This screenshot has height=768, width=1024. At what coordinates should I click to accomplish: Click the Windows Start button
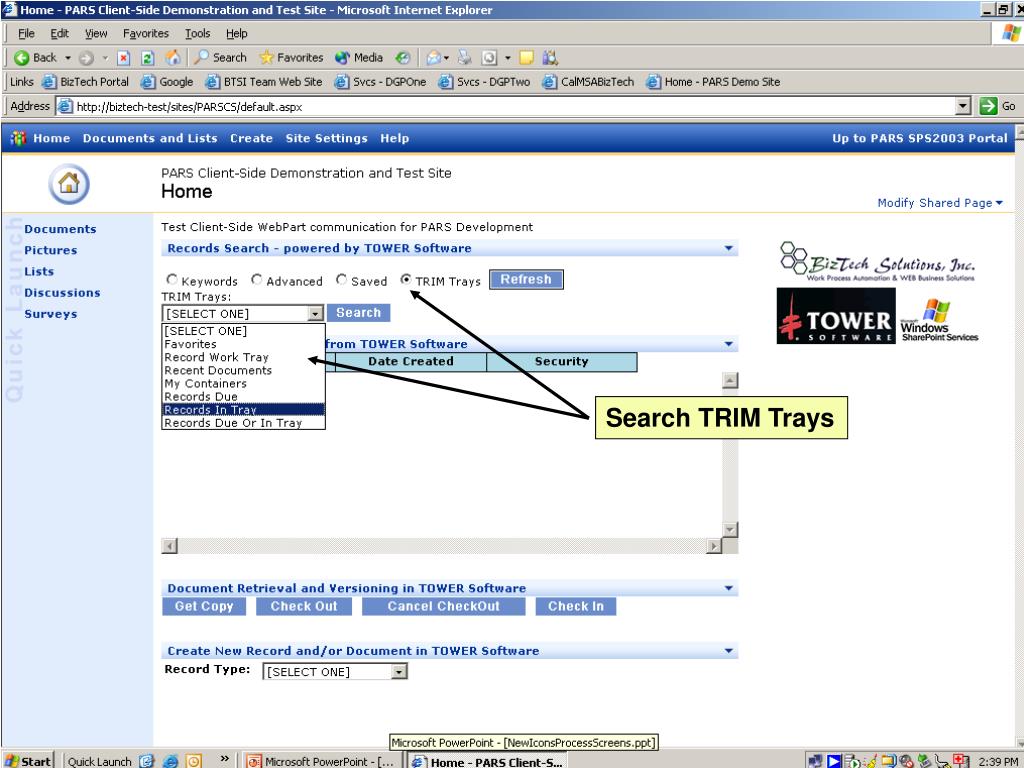click(x=28, y=760)
